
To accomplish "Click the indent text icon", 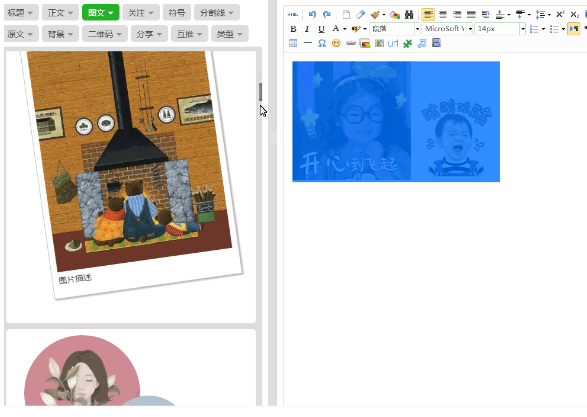I will [x=485, y=15].
